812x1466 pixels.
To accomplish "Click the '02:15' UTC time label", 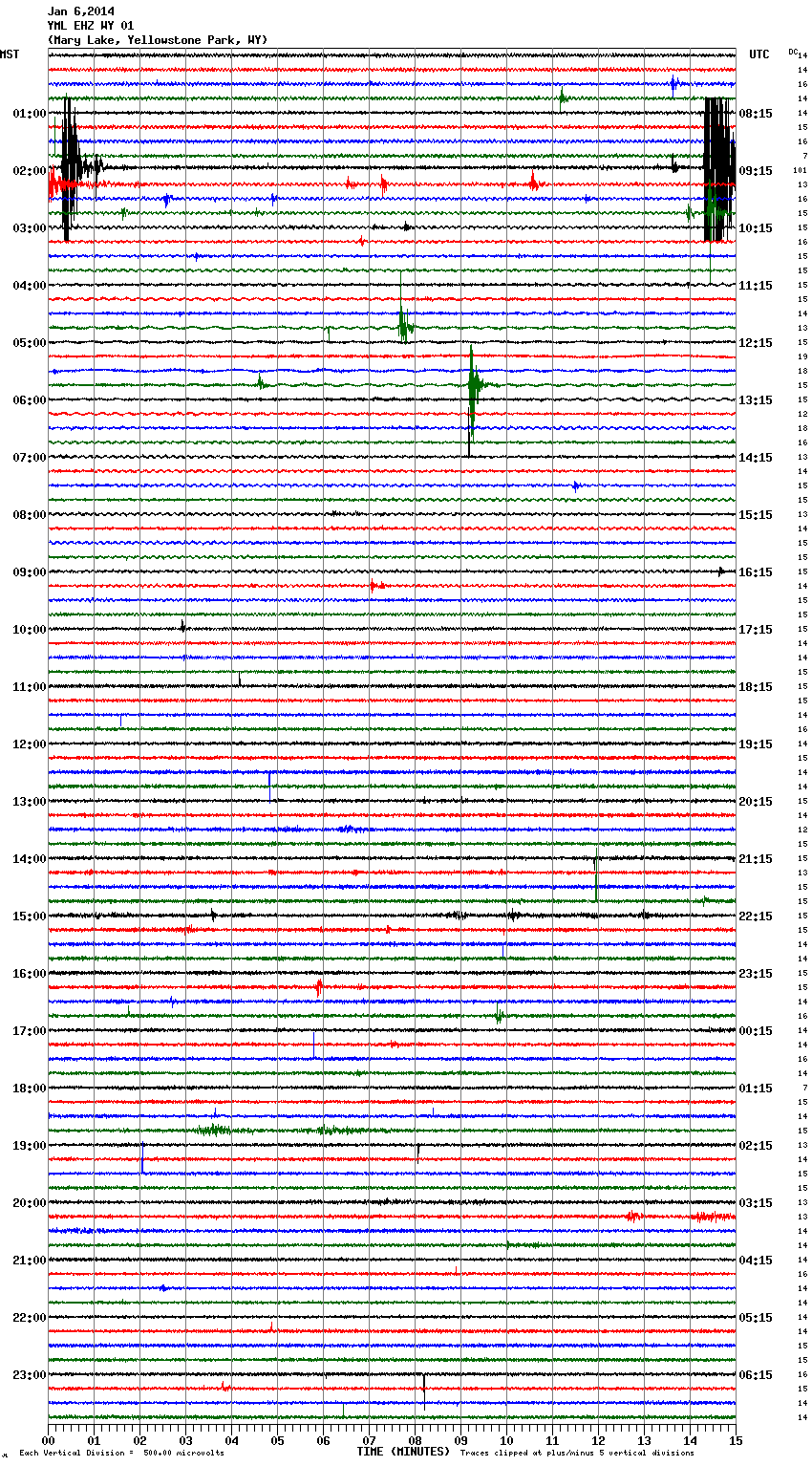I will tap(756, 1146).
